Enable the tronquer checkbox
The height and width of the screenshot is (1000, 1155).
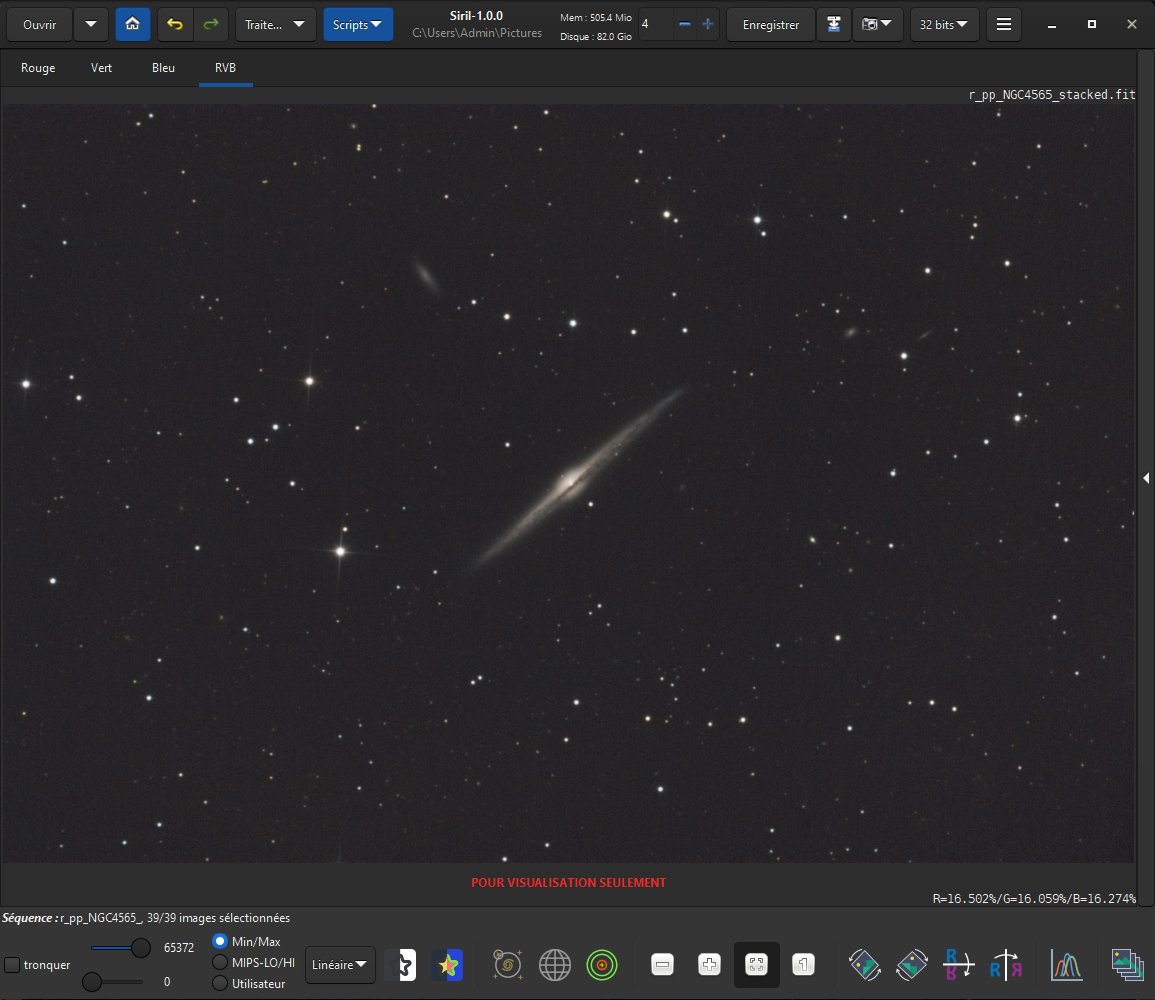point(13,965)
